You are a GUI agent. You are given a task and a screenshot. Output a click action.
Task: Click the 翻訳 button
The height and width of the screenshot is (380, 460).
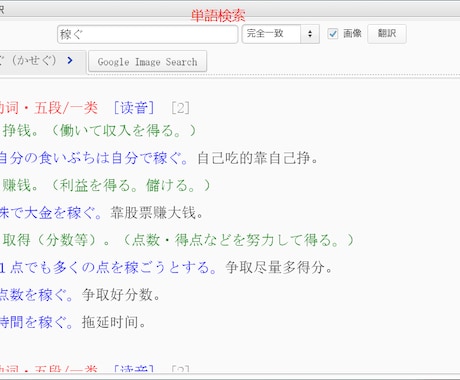point(387,34)
